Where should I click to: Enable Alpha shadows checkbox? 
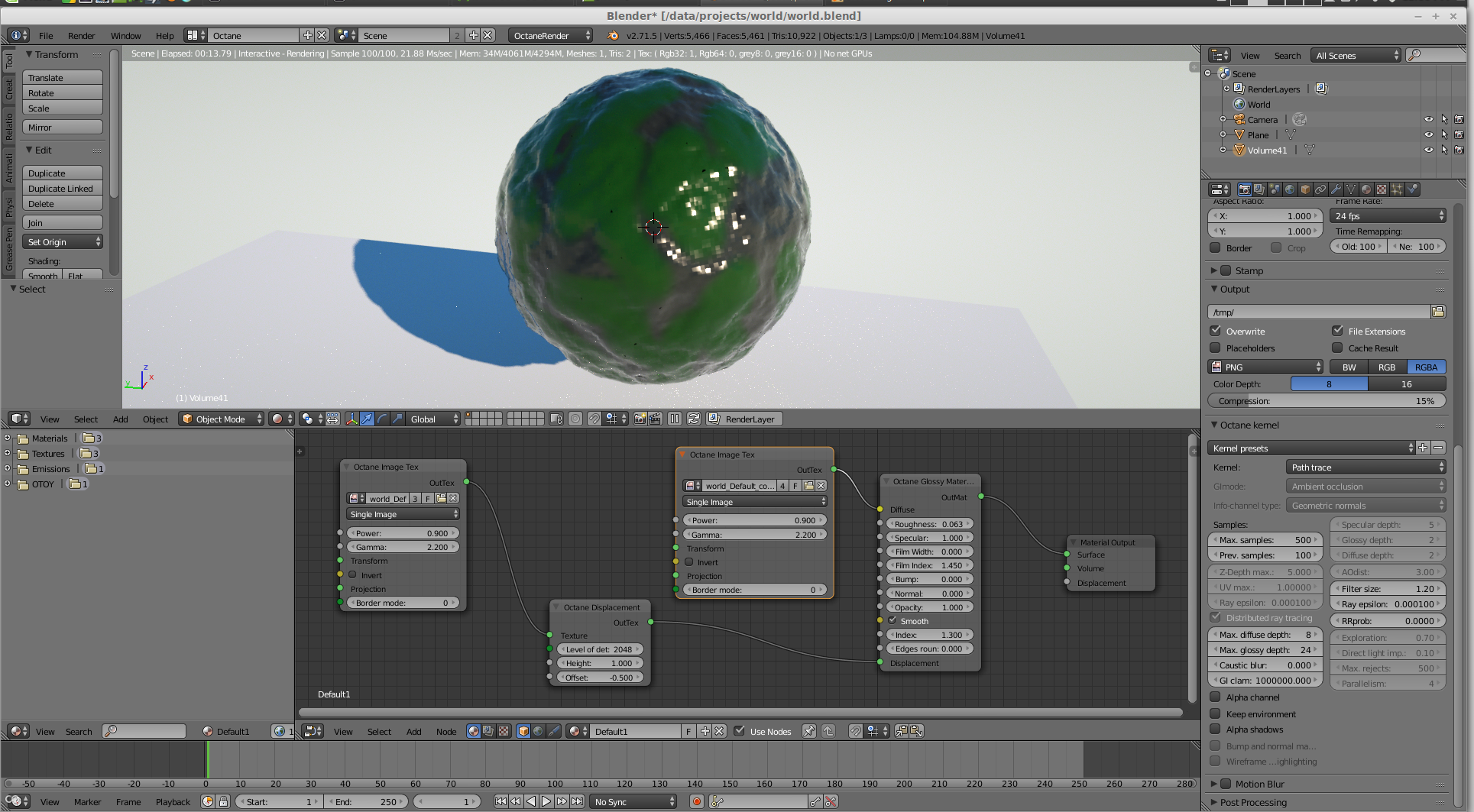click(x=1215, y=729)
